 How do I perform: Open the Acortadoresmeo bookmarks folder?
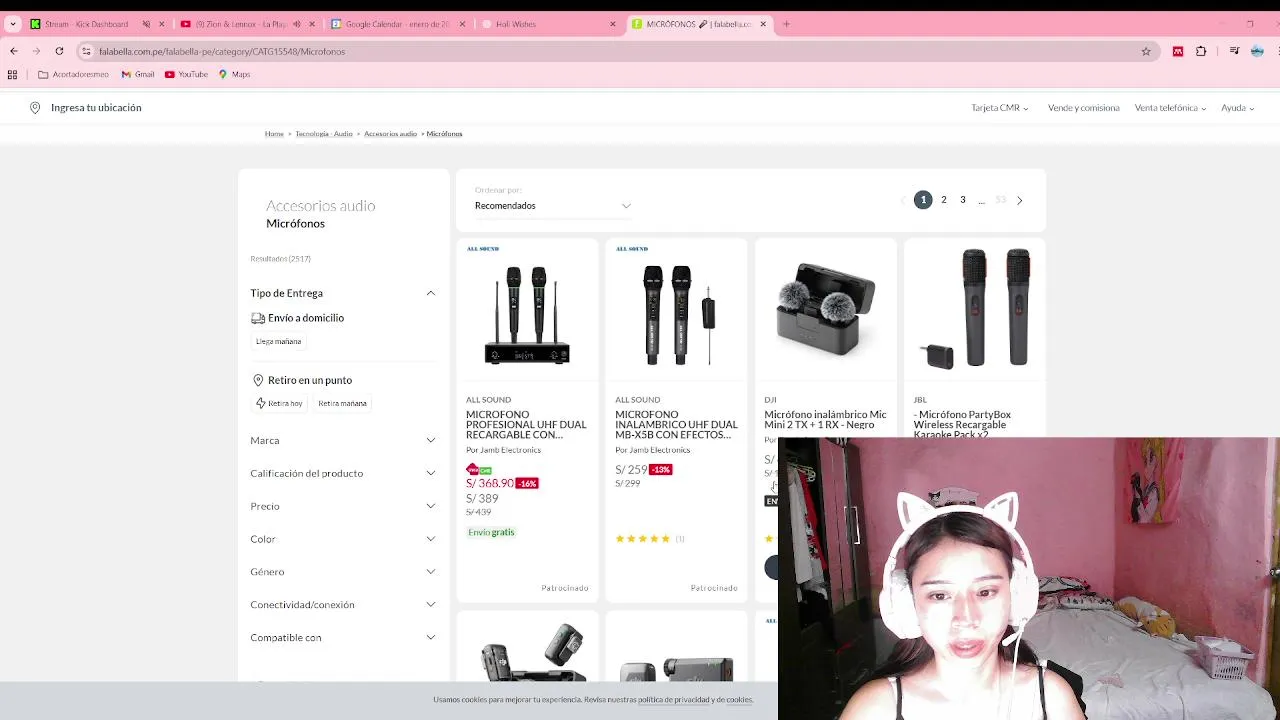tap(73, 74)
